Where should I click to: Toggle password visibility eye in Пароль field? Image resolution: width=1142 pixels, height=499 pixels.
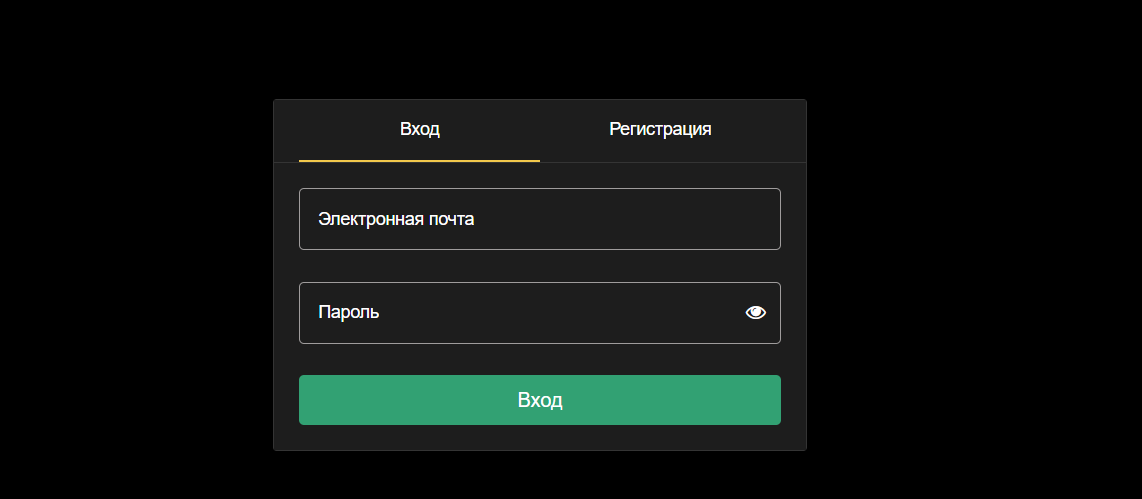pyautogui.click(x=755, y=313)
